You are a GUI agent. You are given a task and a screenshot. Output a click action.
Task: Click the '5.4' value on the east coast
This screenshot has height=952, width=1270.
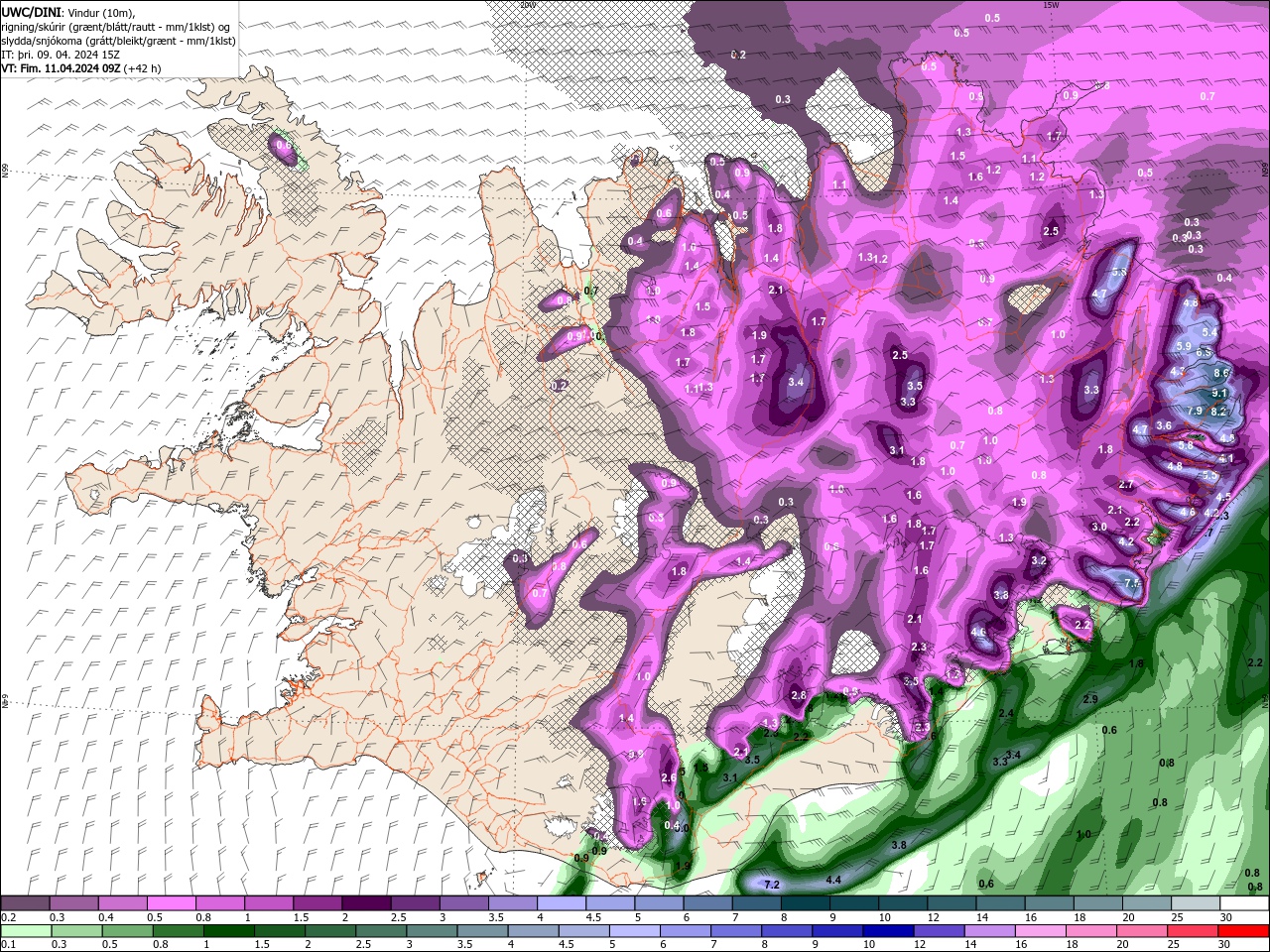1209,332
